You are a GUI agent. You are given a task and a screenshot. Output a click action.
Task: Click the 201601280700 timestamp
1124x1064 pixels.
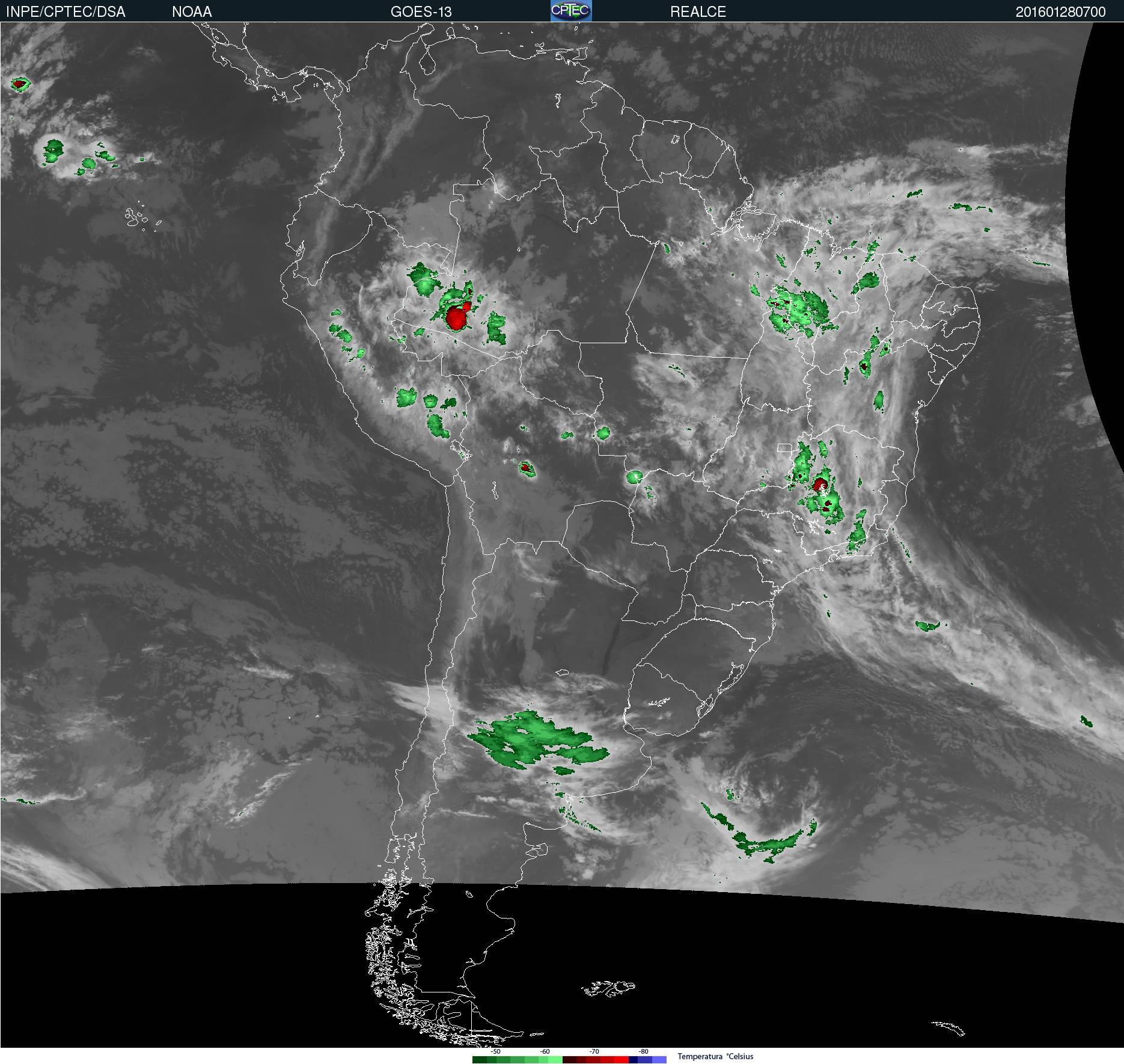click(1060, 12)
